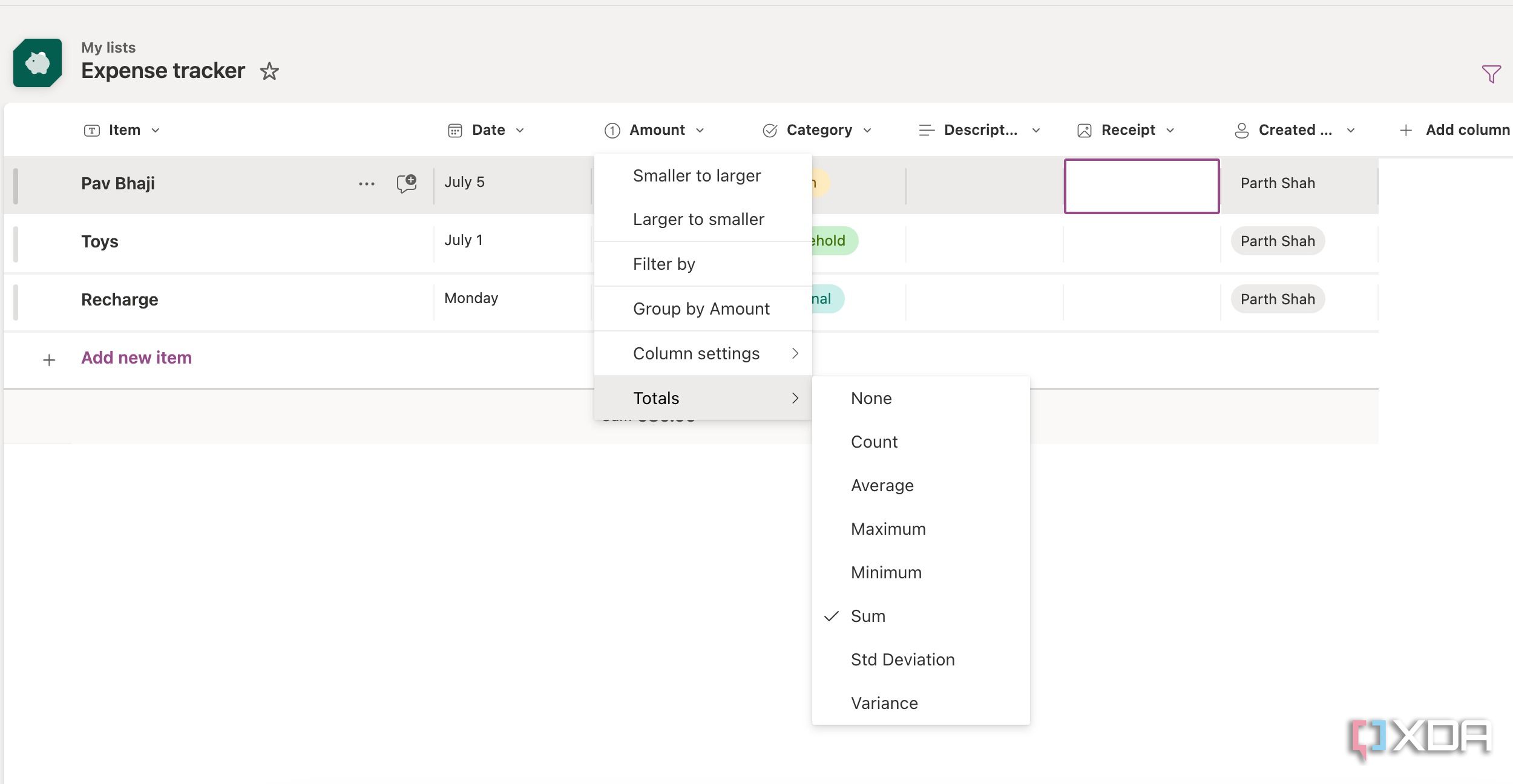Click the July 1 date cell
Screen dimensions: 1513x784
[x=464, y=240]
